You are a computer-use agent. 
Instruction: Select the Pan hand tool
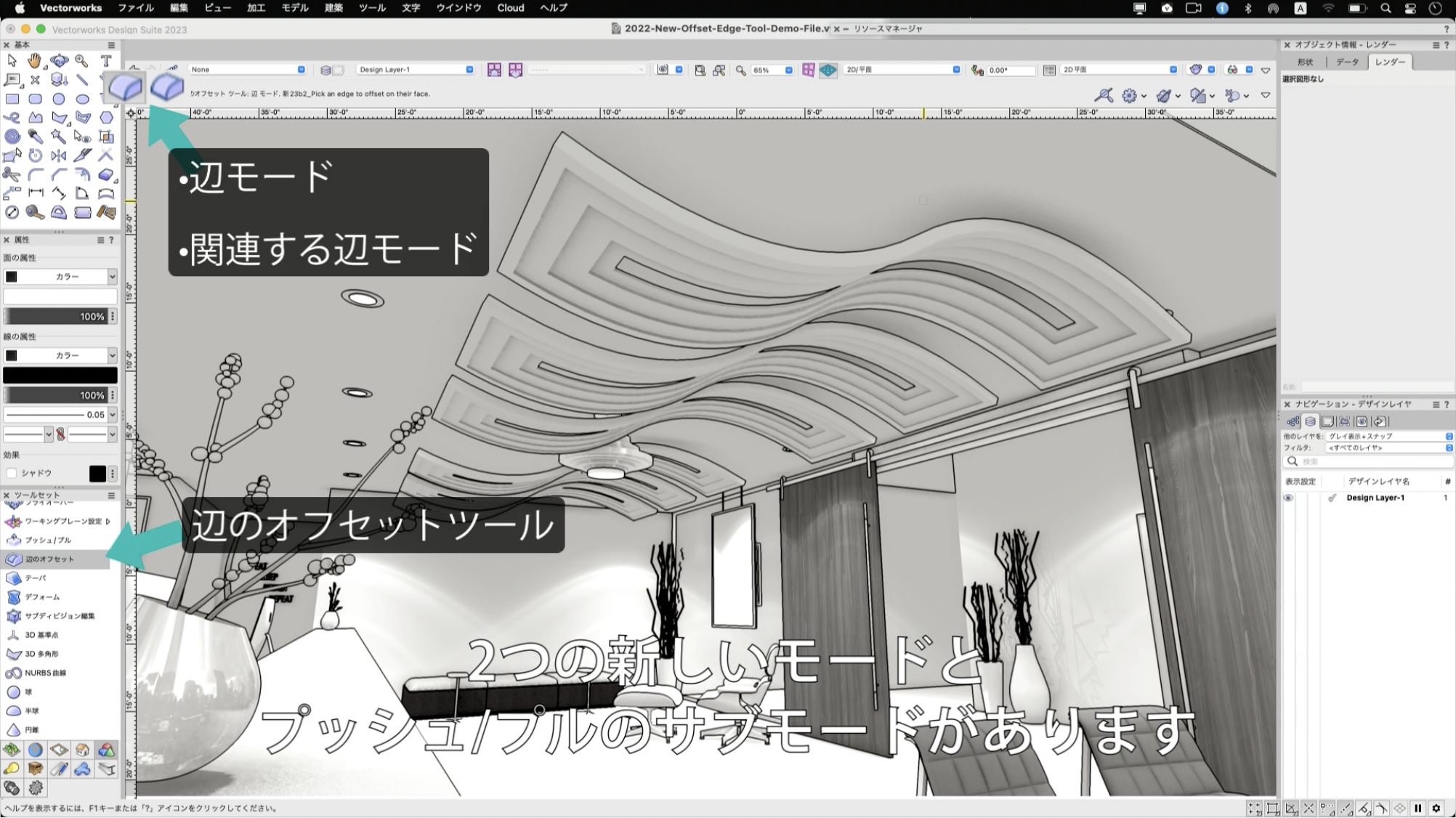point(35,61)
